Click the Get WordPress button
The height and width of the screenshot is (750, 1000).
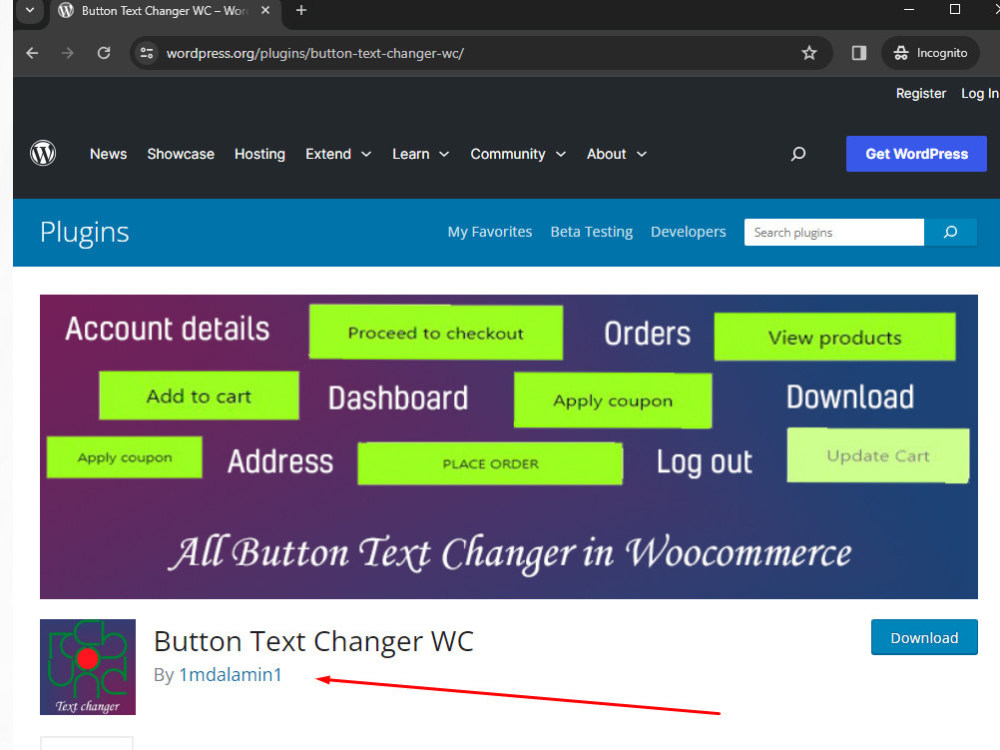pos(916,154)
